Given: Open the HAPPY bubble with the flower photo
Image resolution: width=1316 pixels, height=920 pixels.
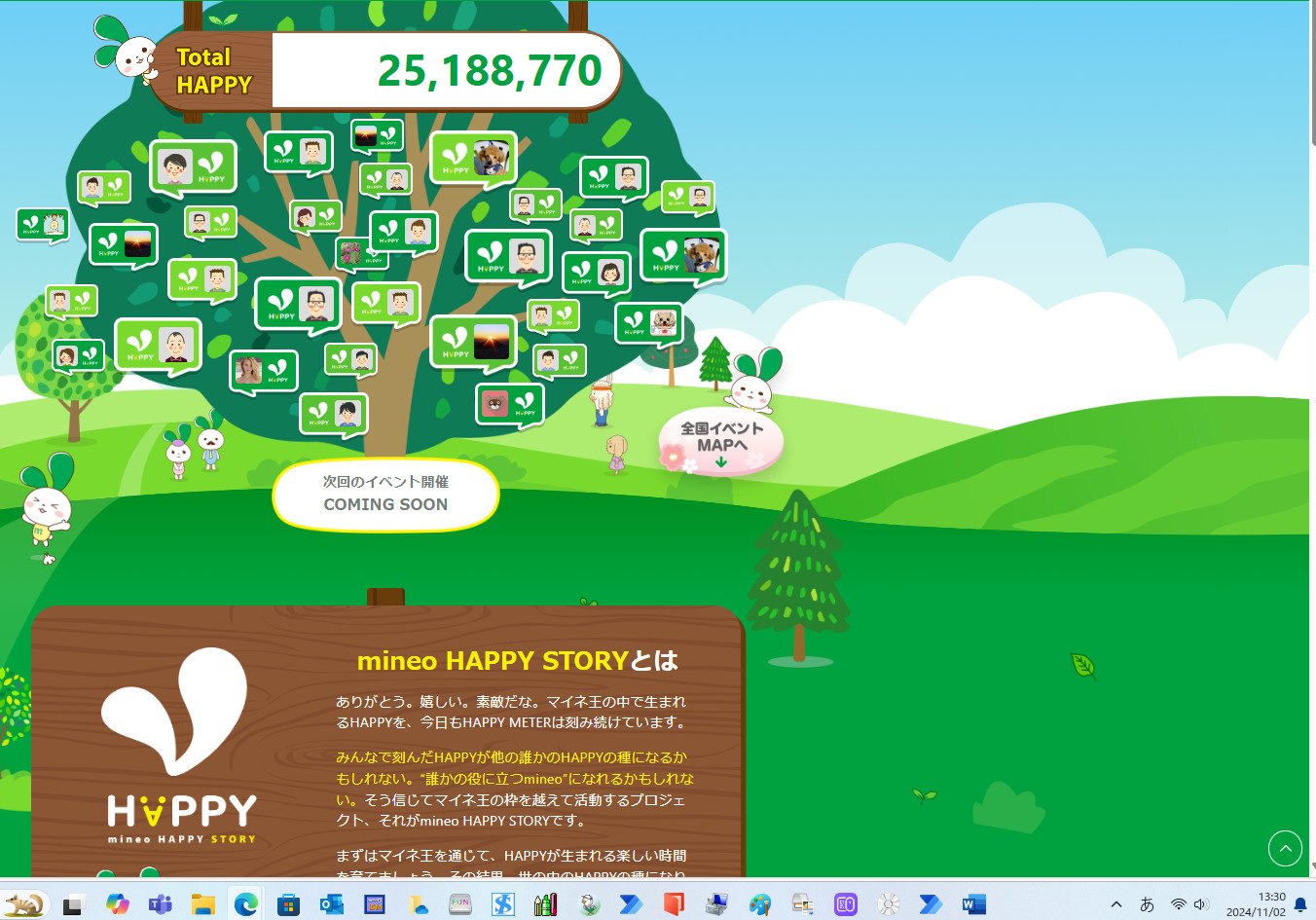Looking at the screenshot, I should click(x=362, y=254).
